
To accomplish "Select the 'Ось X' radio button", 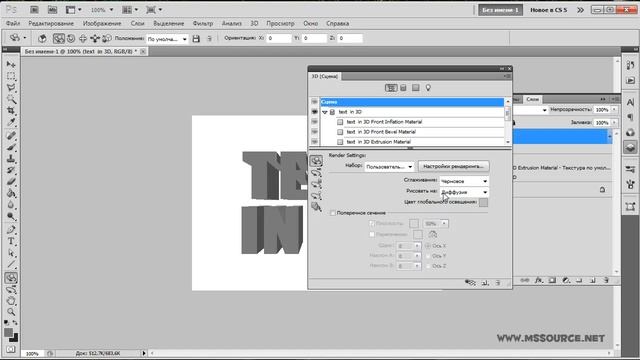I will (428, 246).
